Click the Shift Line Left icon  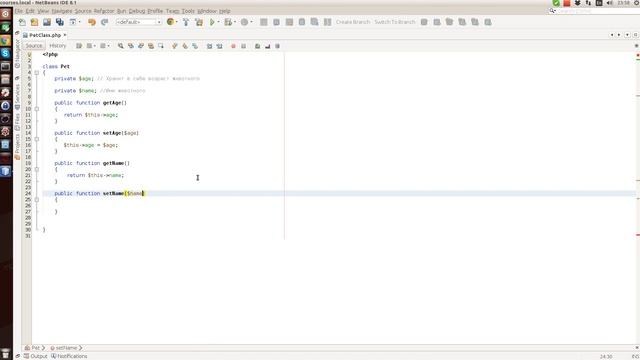point(209,46)
